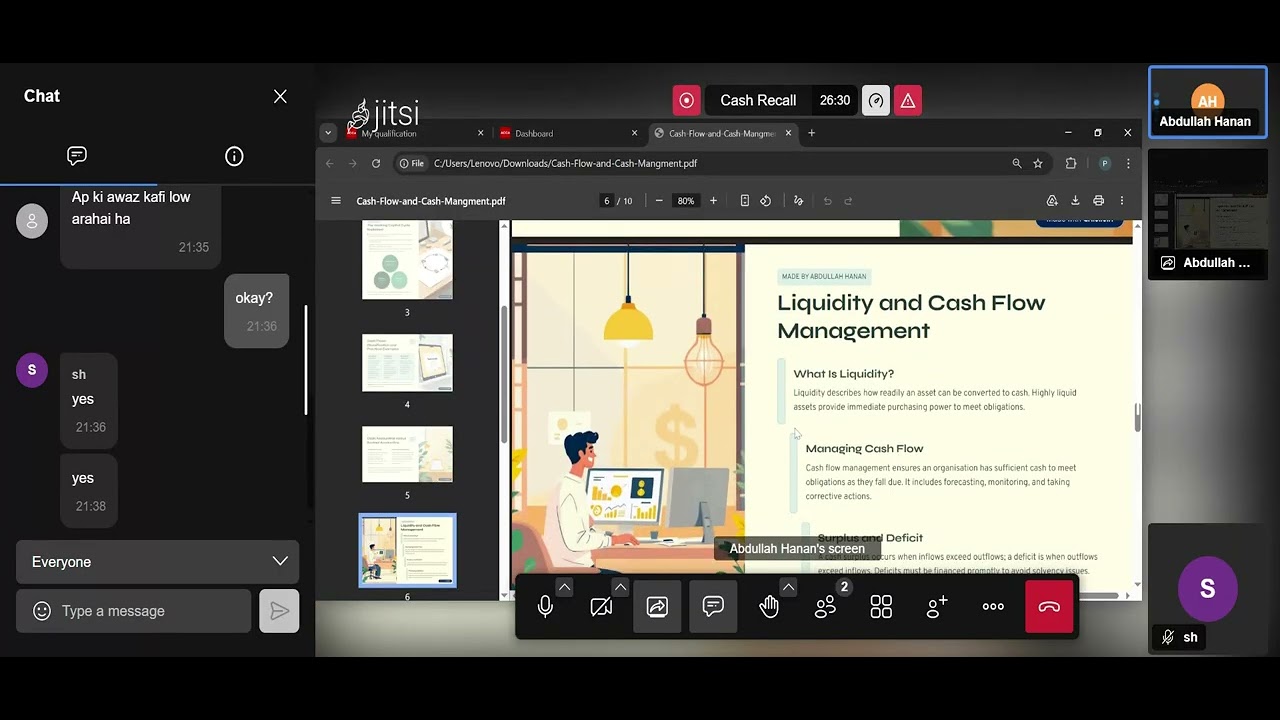Fit PDF to page

744,201
